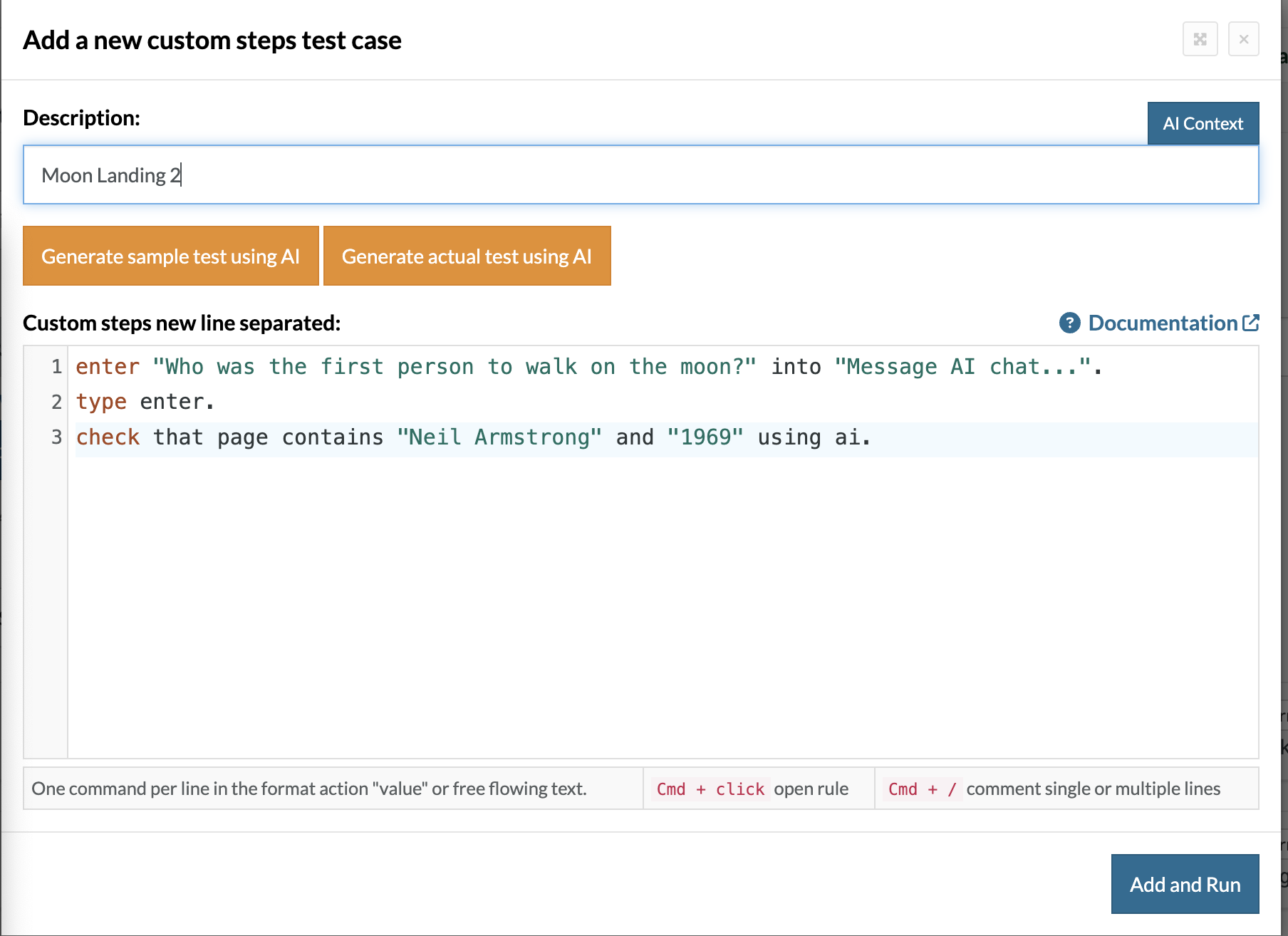
Task: Click the "type" keyword on line two
Action: pos(101,402)
